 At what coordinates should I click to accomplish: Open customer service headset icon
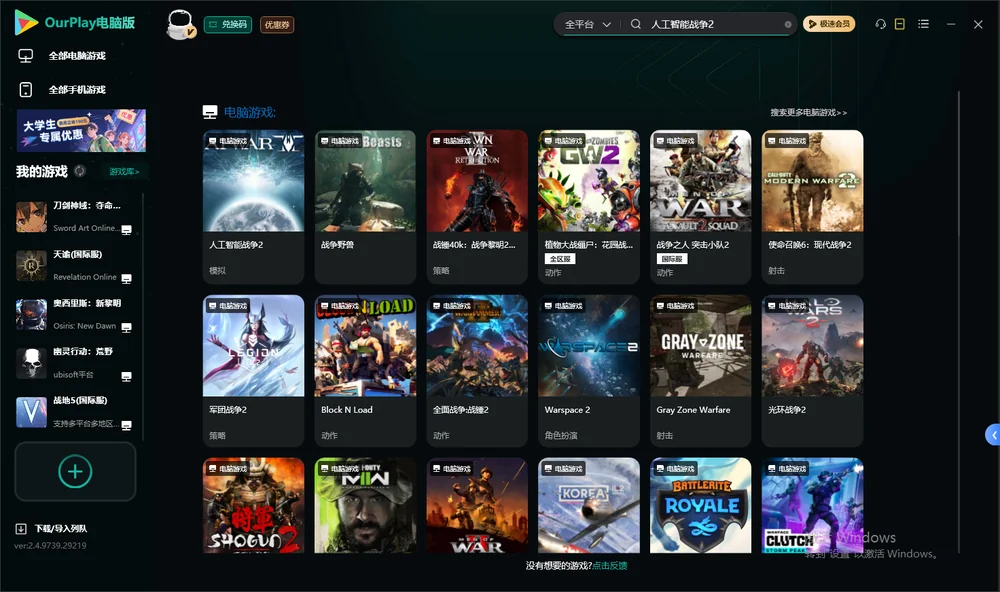[880, 24]
